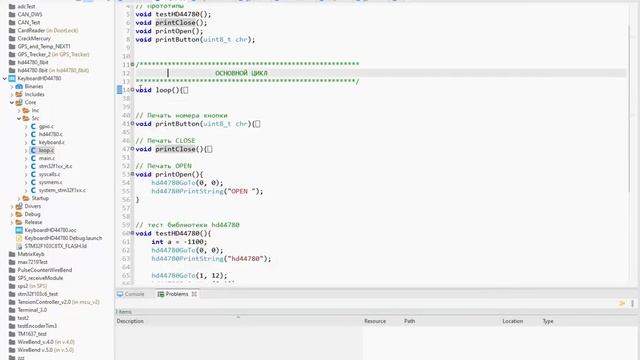Fold the testHD44780 function at line 60
This screenshot has width=640, height=360.
[132, 233]
